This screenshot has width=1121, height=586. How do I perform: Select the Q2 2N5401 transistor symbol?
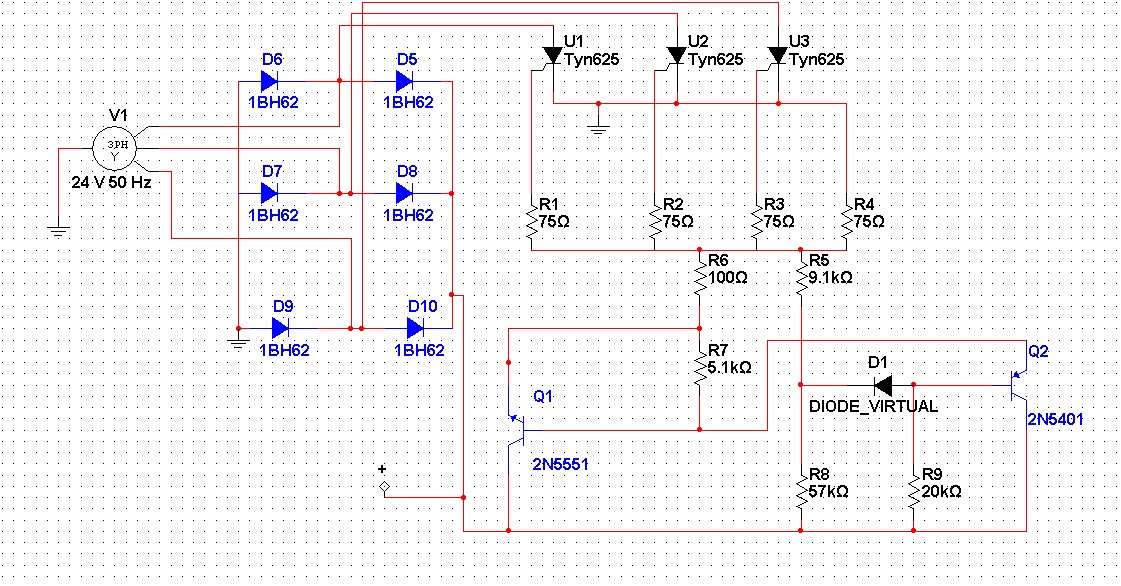point(1020,385)
